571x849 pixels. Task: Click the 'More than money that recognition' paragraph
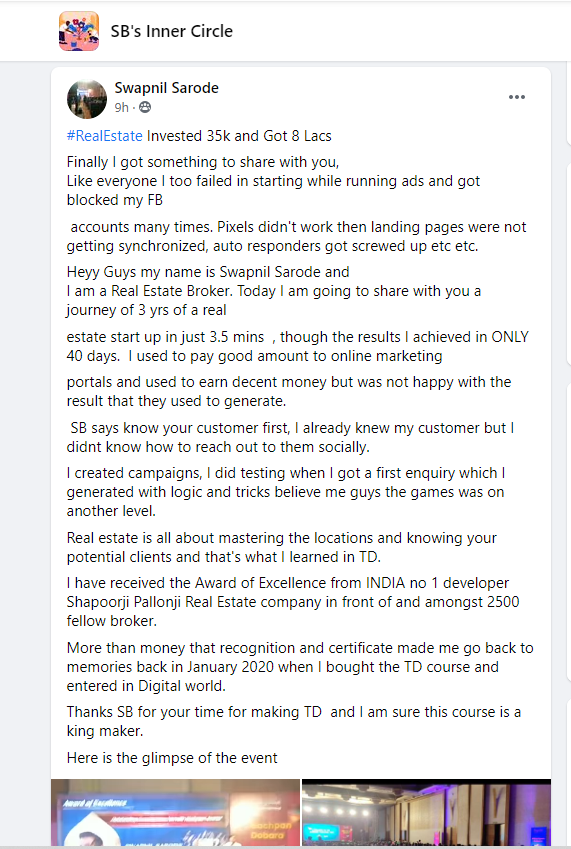point(300,667)
